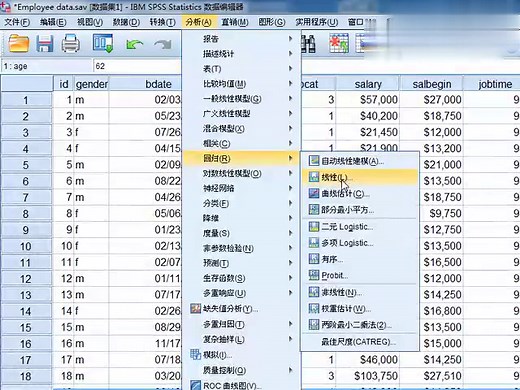Open the 图形(G) menu
This screenshot has height=390, width=520.
tap(272, 22)
